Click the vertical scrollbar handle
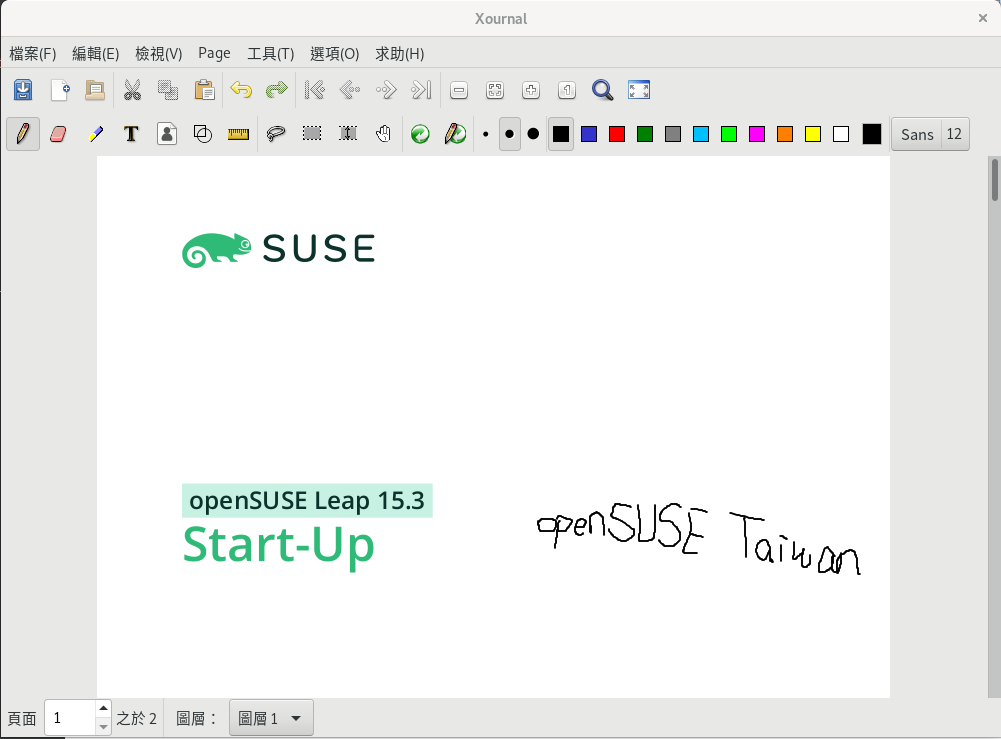Image resolution: width=1001 pixels, height=739 pixels. point(995,180)
